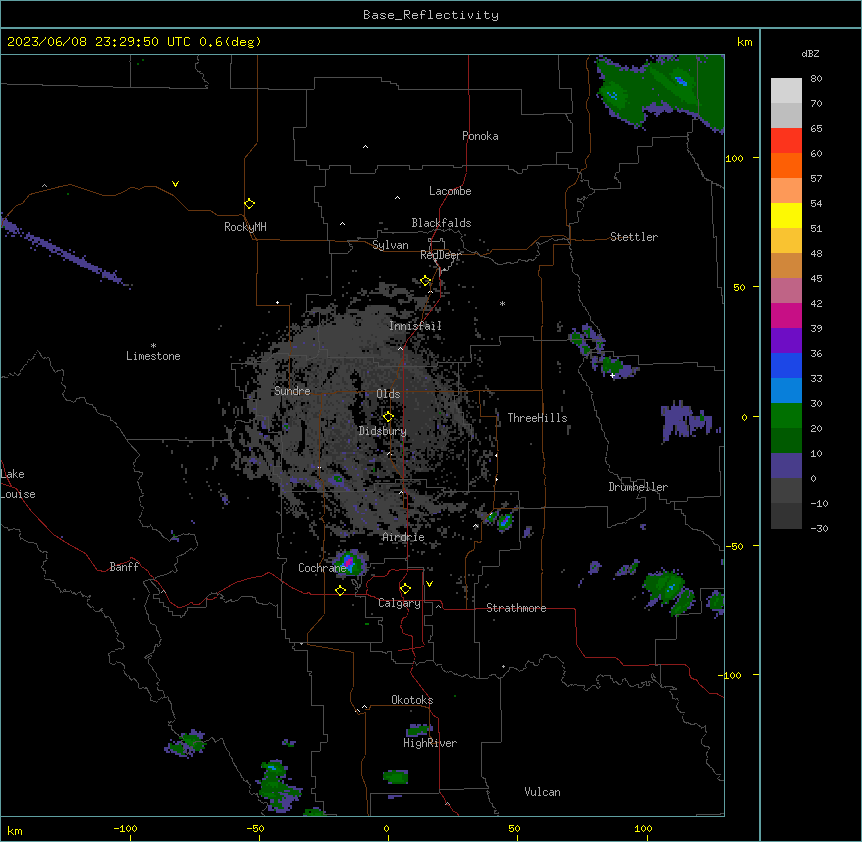Click the Sundre town label

click(x=292, y=391)
